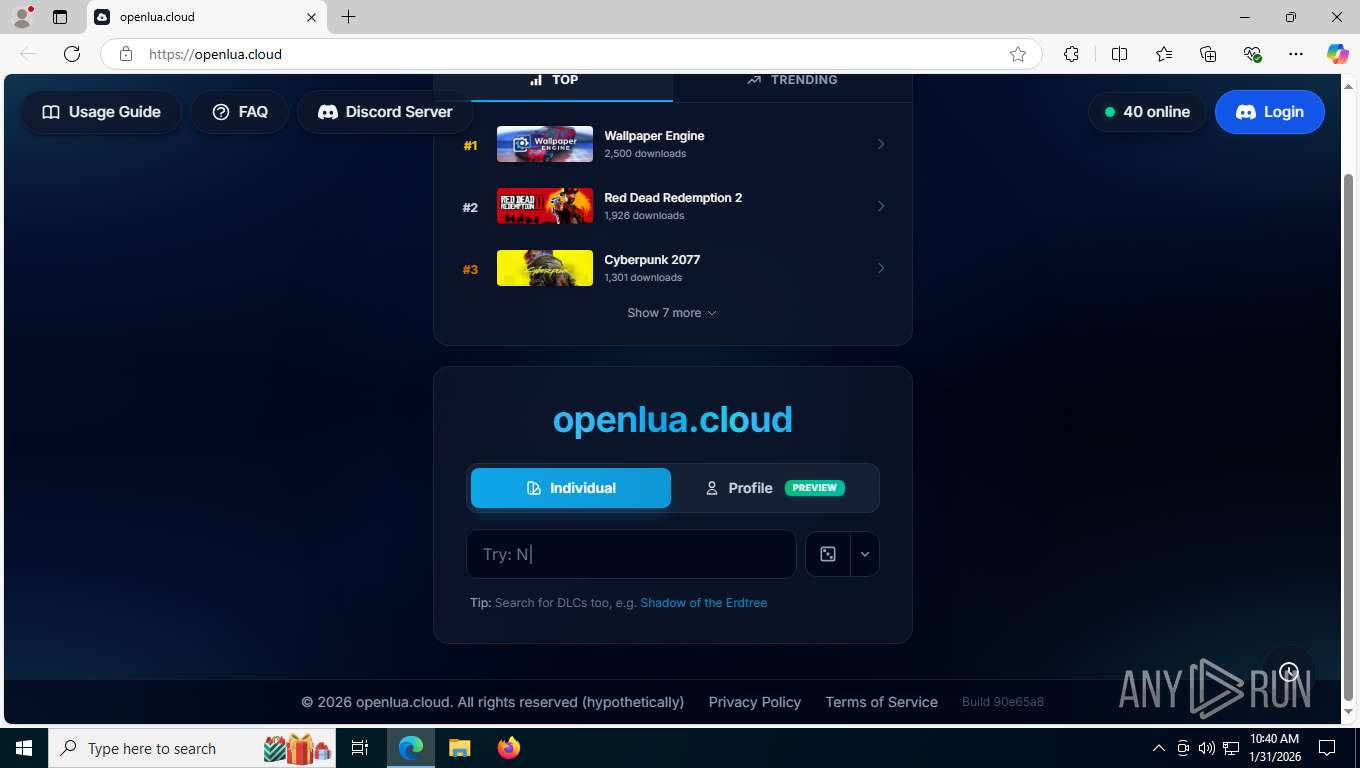The image size is (1360, 768).
Task: Close the openlua.cloud tab
Action: pyautogui.click(x=311, y=17)
